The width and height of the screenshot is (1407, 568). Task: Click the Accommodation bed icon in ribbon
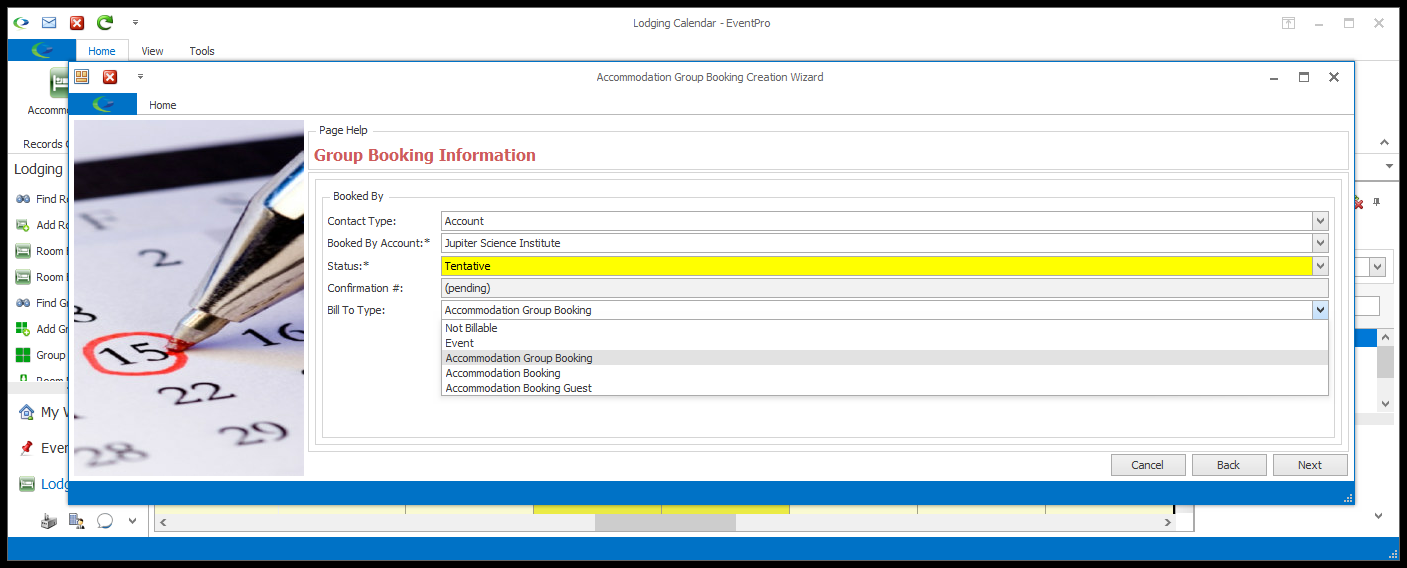click(59, 84)
